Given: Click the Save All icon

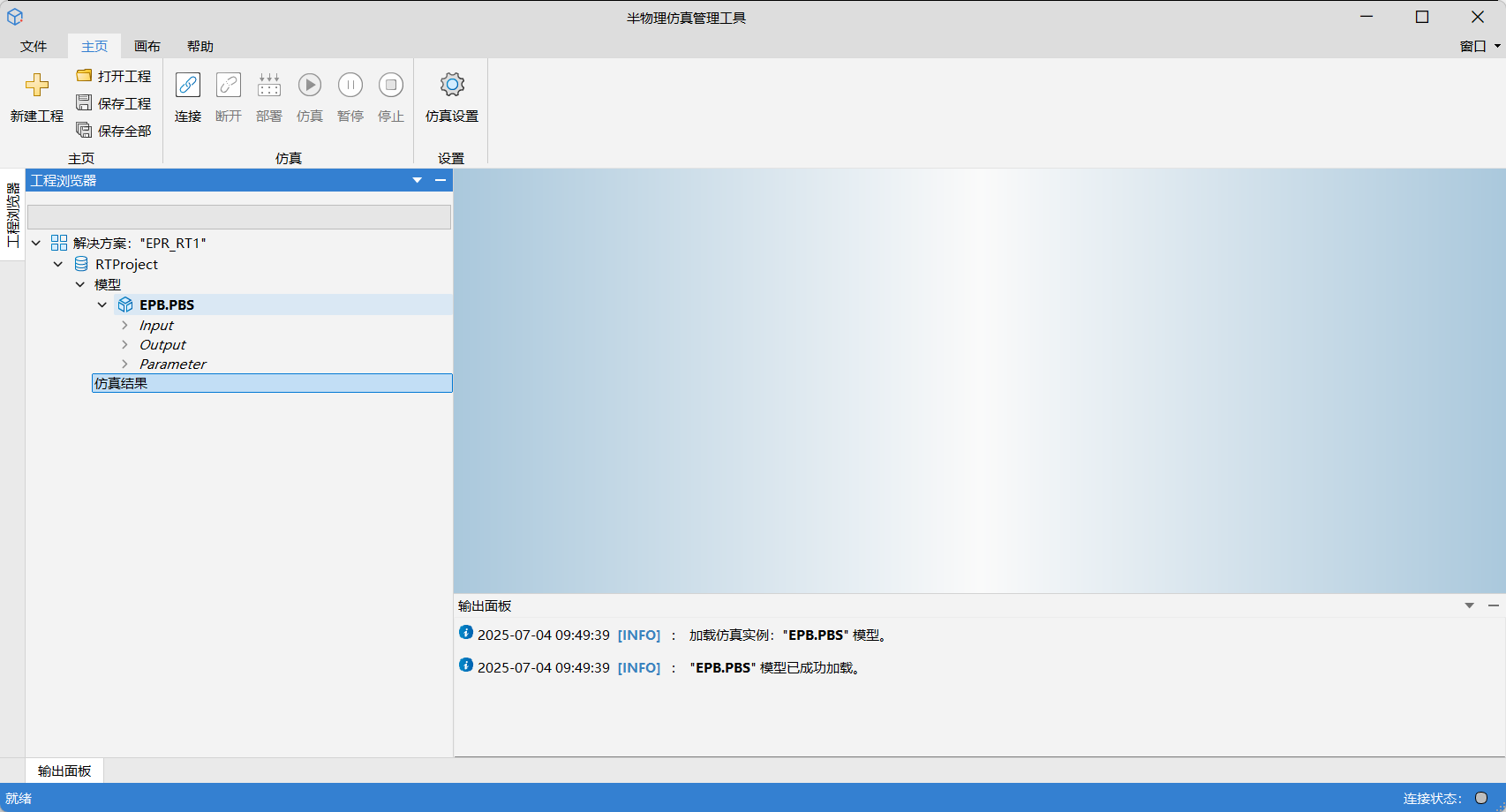Looking at the screenshot, I should coord(85,131).
